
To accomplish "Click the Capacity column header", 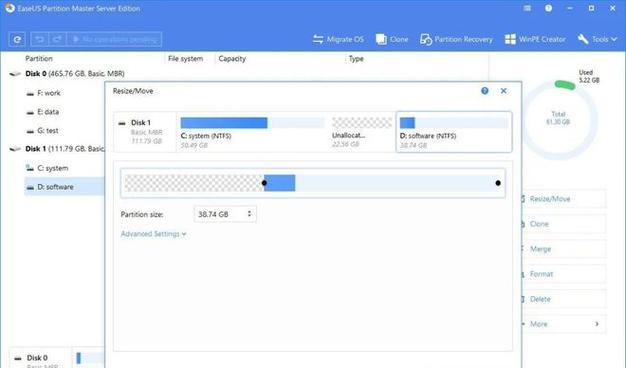I will coord(232,59).
